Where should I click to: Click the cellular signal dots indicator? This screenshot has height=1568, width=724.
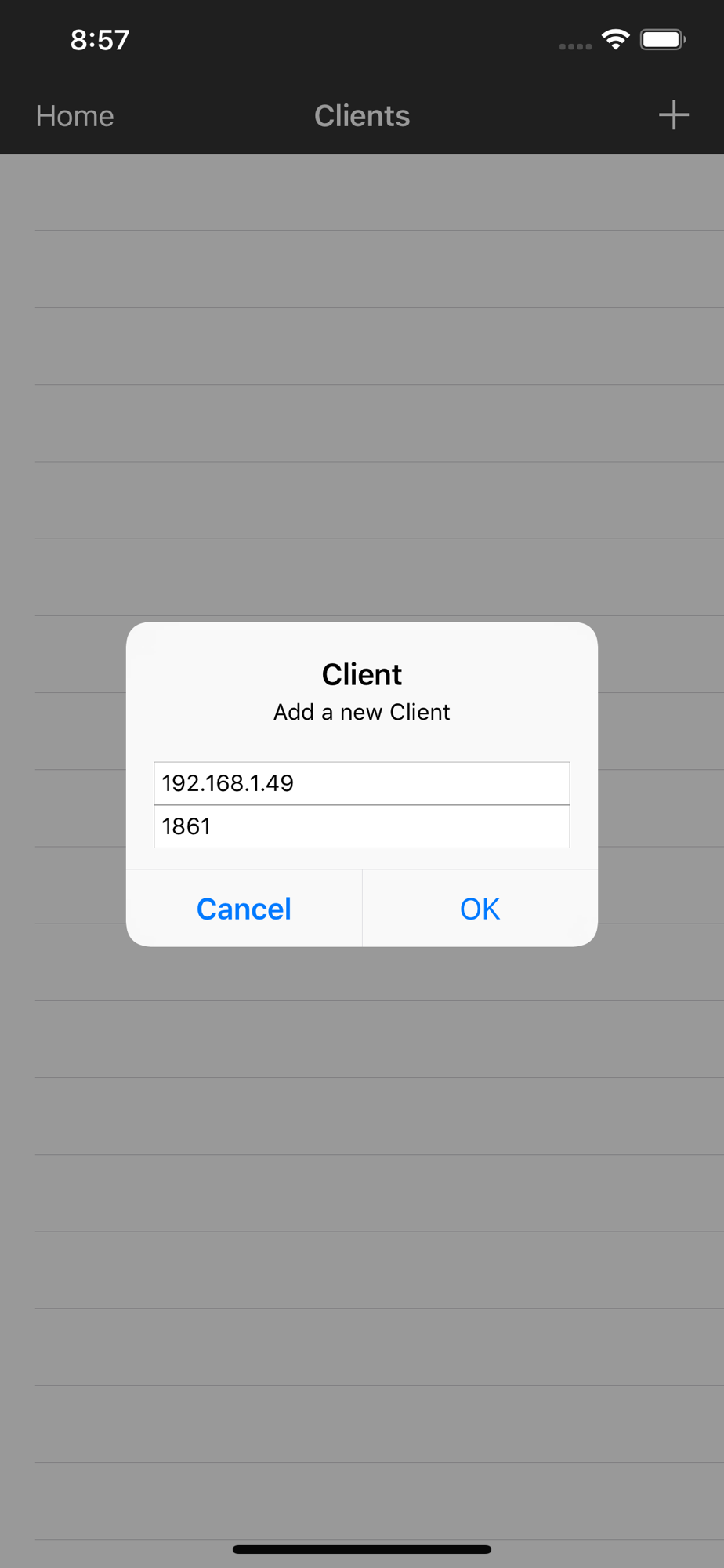[x=575, y=46]
